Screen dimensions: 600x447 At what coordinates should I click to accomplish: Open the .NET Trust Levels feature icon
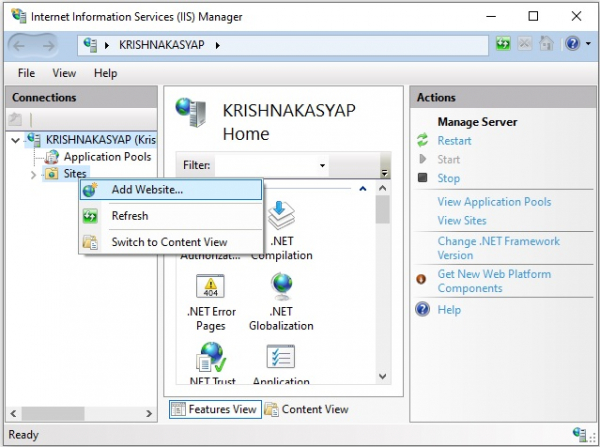click(x=211, y=357)
